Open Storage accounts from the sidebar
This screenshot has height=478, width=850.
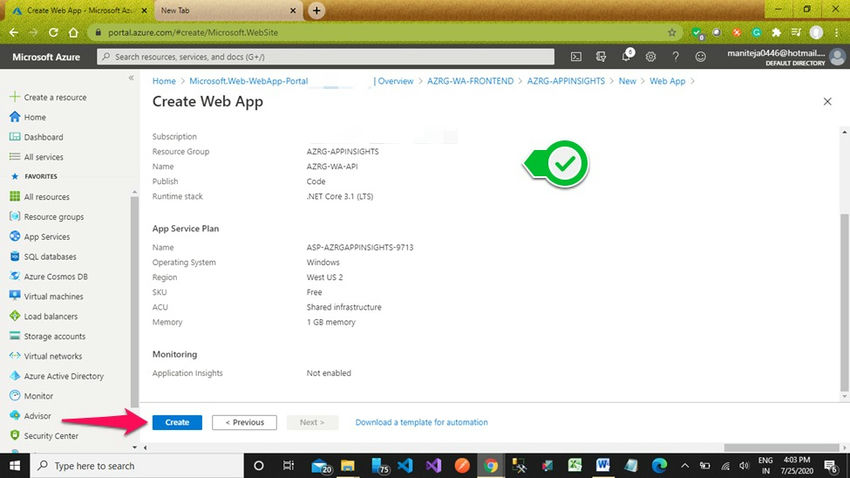pyautogui.click(x=54, y=336)
